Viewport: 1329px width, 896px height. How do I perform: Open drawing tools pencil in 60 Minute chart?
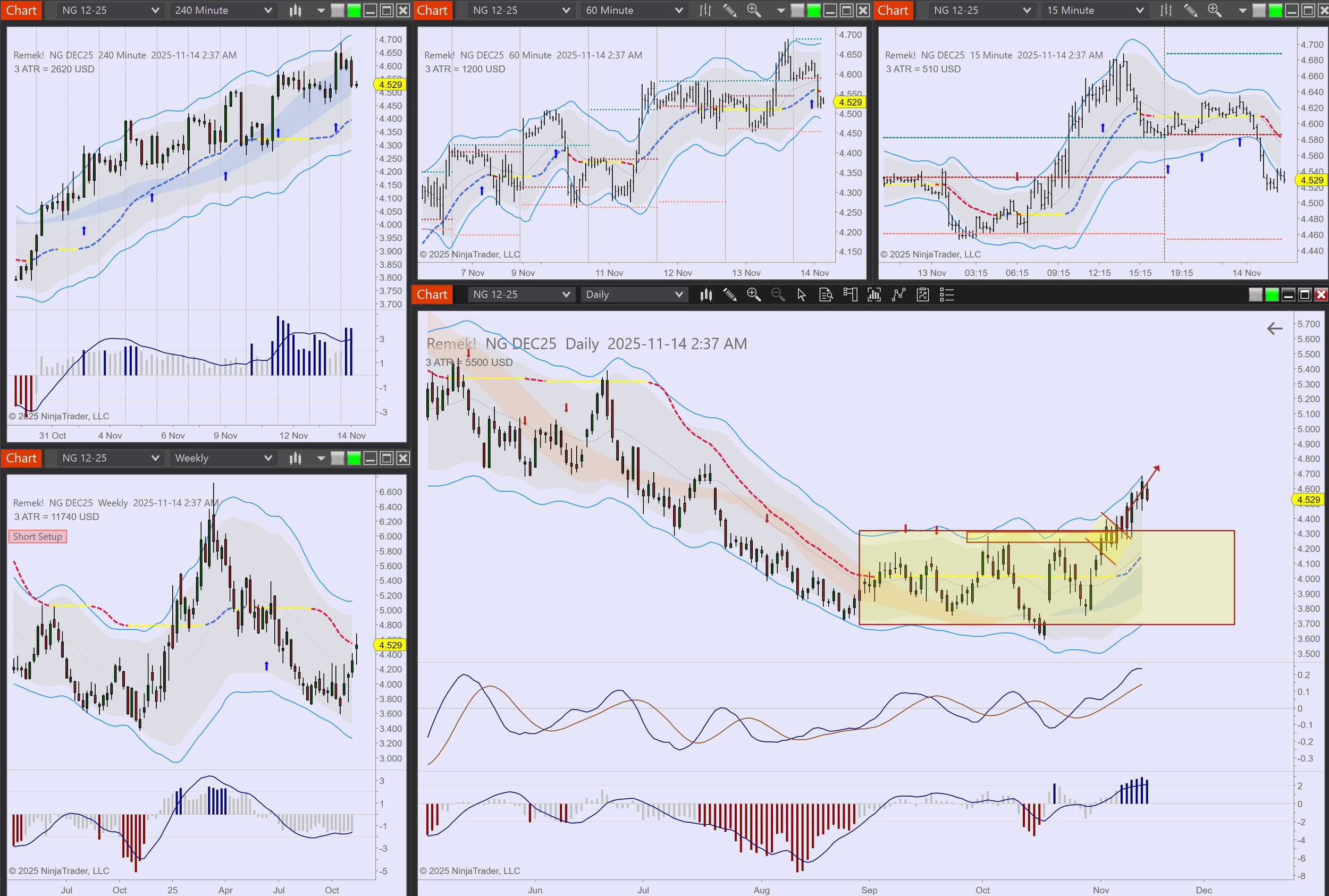pos(729,10)
